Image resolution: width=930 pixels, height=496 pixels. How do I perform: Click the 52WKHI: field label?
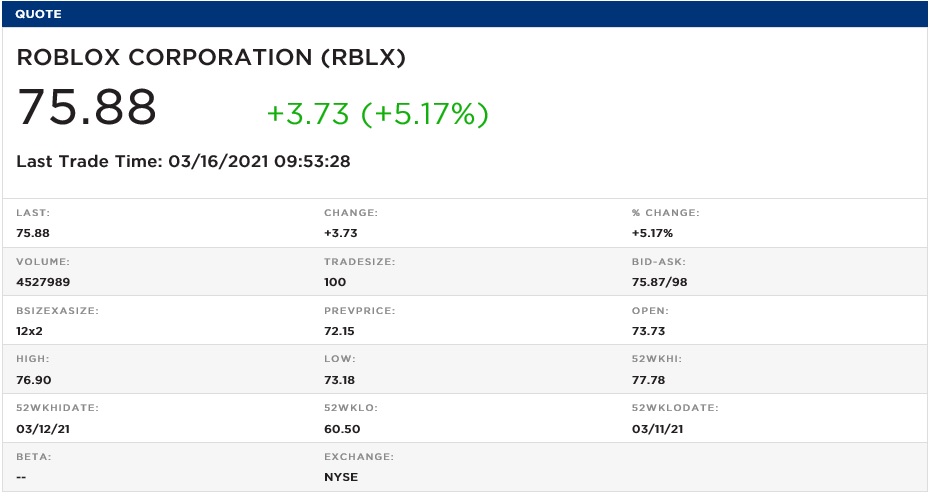click(x=657, y=359)
